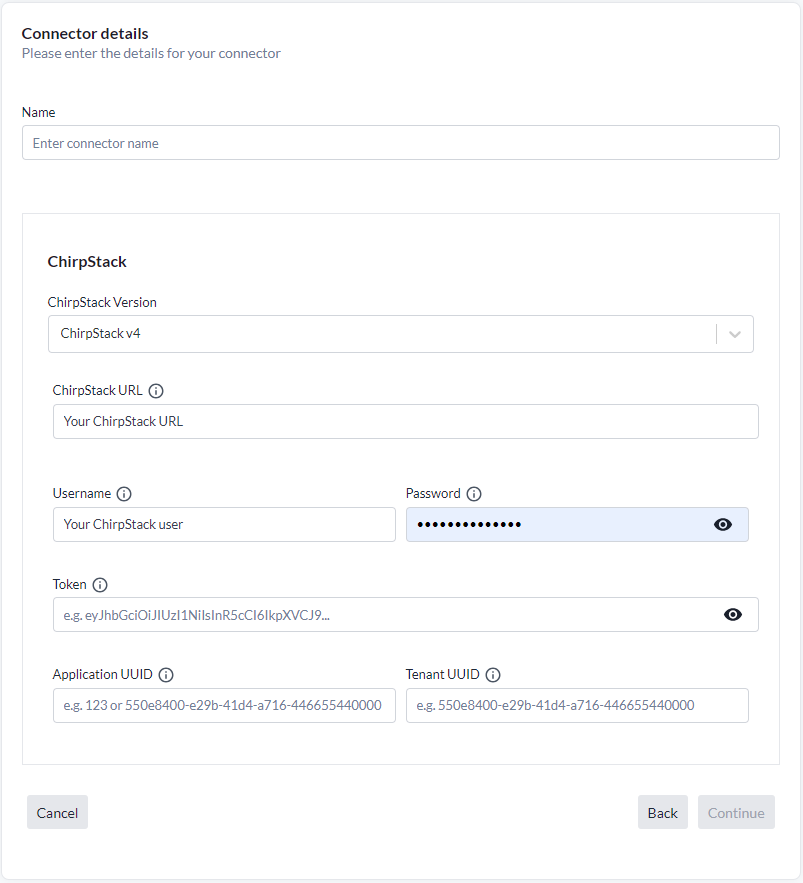The image size is (803, 883).
Task: Click the Password info icon
Action: click(474, 494)
